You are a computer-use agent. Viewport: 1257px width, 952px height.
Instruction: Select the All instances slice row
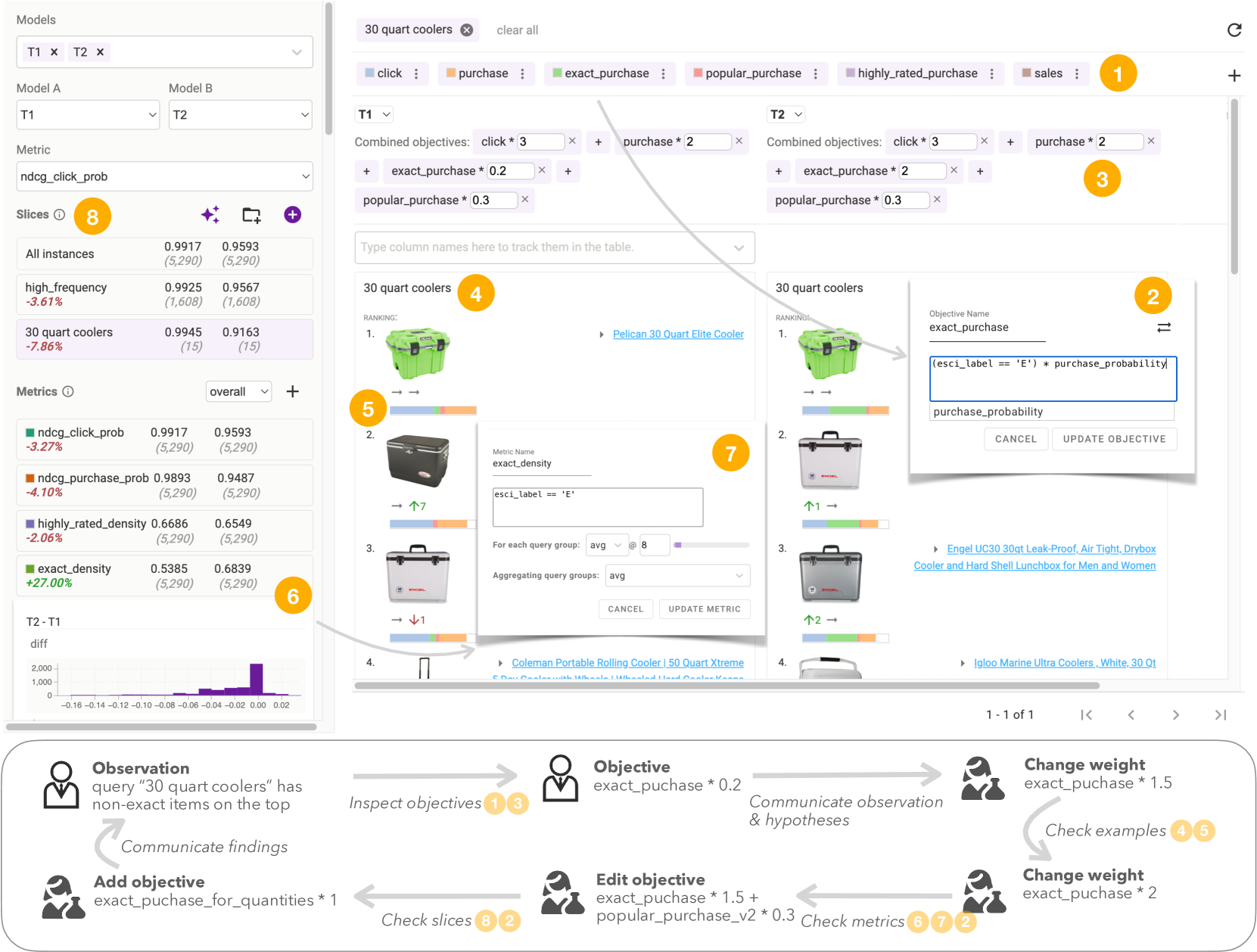(164, 254)
